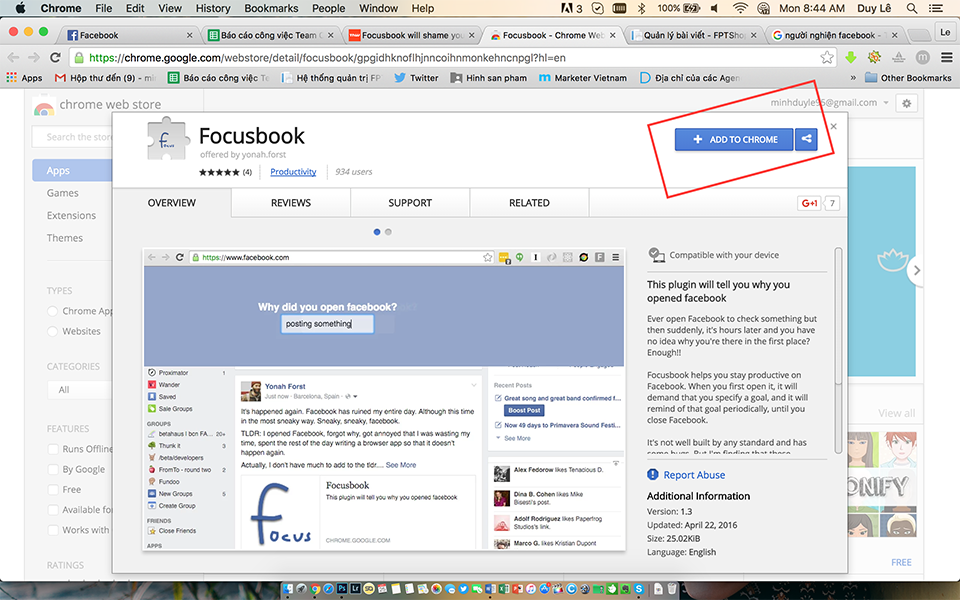Switch to the RELATED tab
The image size is (960, 600).
coord(530,203)
